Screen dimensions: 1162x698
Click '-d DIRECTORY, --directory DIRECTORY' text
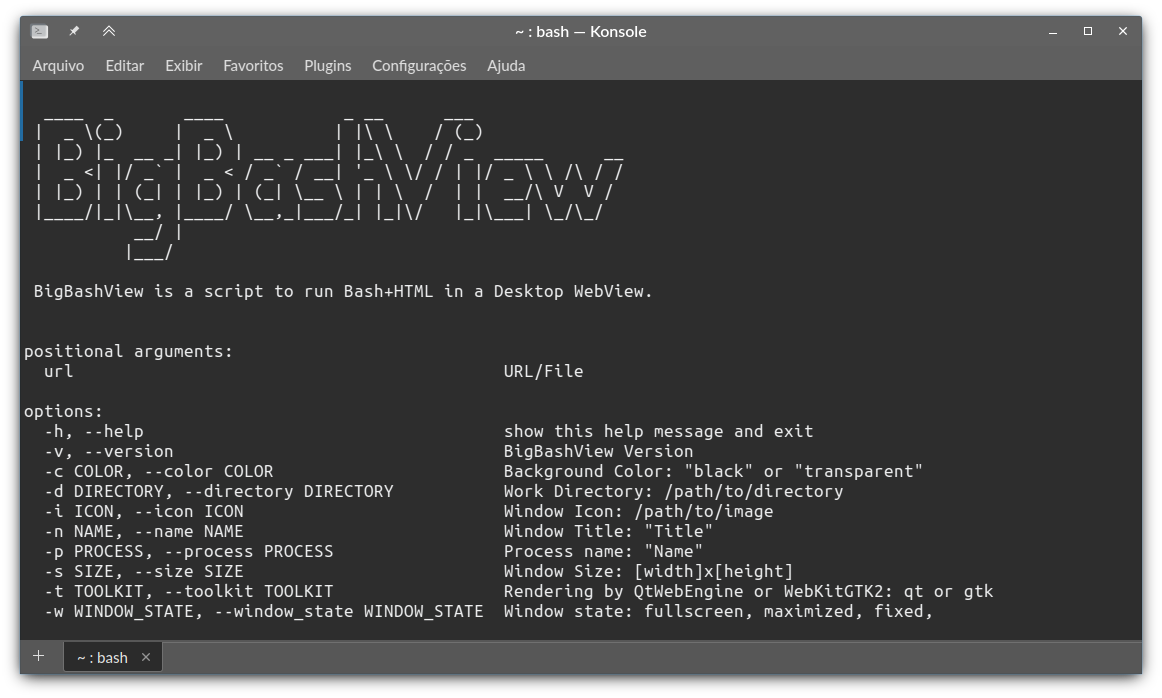pos(219,491)
